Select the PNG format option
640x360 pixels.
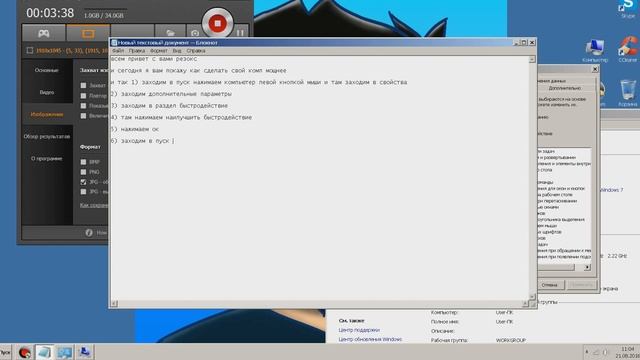(83, 172)
